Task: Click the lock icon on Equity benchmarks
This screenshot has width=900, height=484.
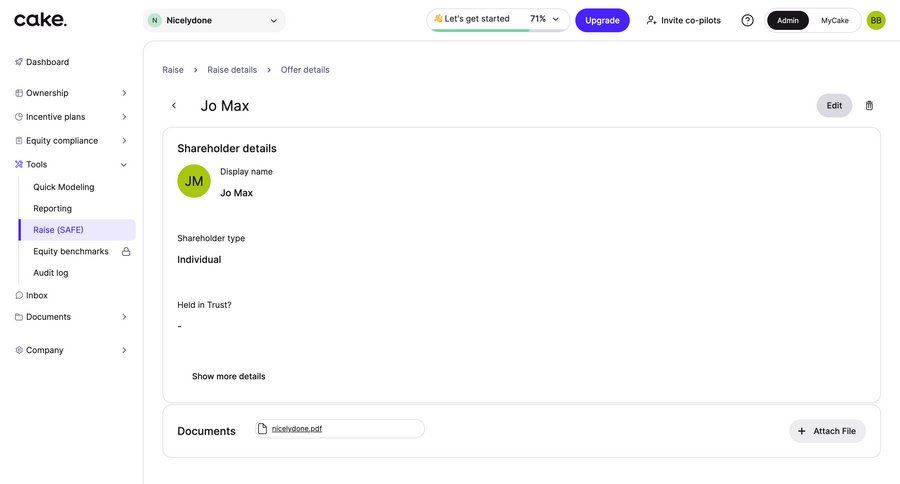Action: (126, 252)
